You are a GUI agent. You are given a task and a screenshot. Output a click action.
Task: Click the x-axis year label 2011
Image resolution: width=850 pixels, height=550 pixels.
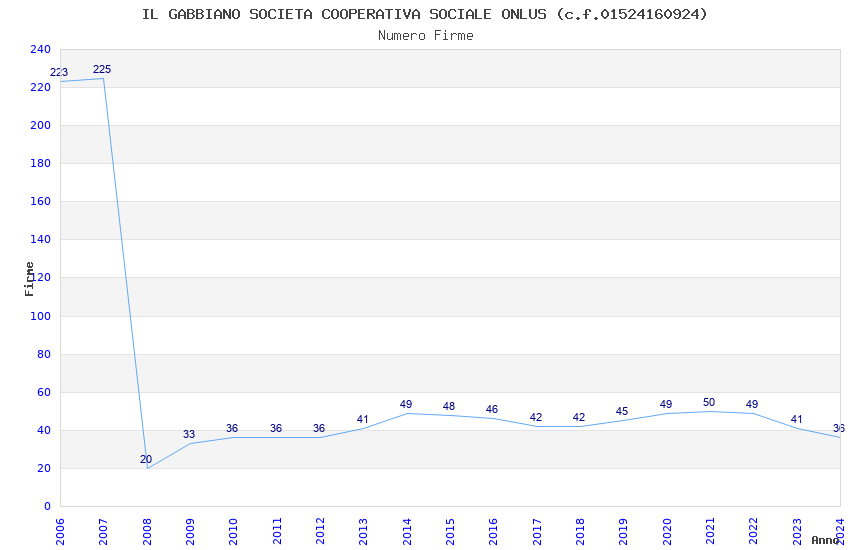click(x=277, y=530)
